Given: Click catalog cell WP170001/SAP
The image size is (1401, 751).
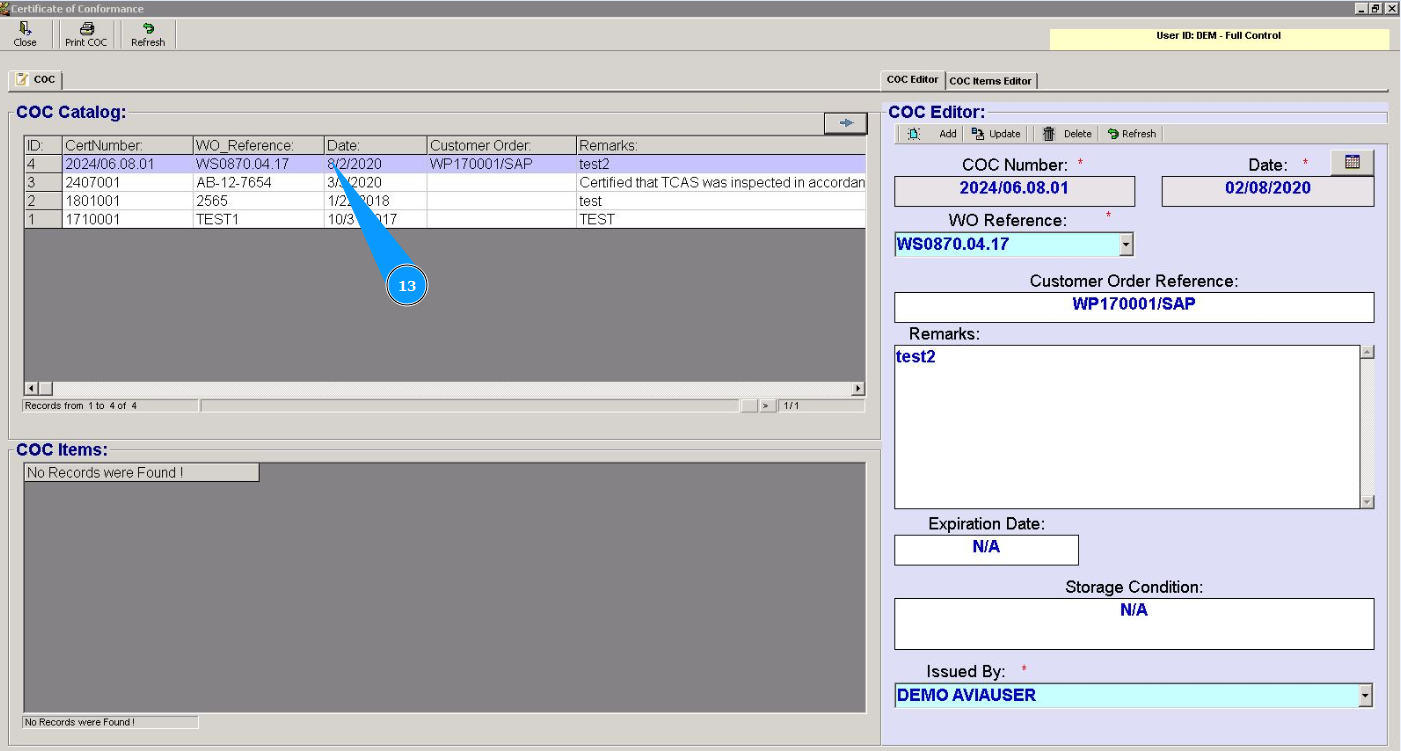Looking at the screenshot, I should pos(502,164).
